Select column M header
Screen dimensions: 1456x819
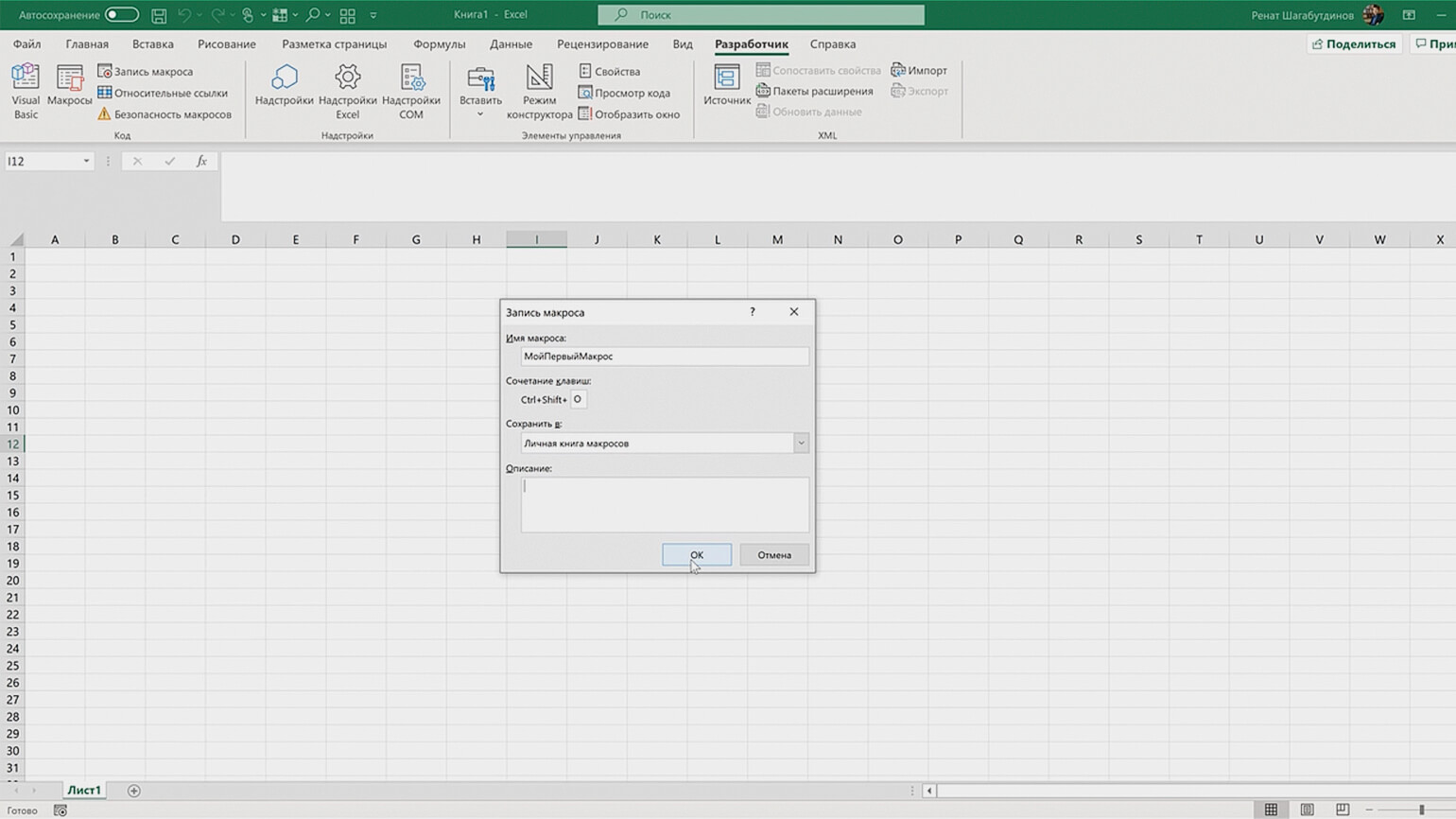pyautogui.click(x=777, y=240)
